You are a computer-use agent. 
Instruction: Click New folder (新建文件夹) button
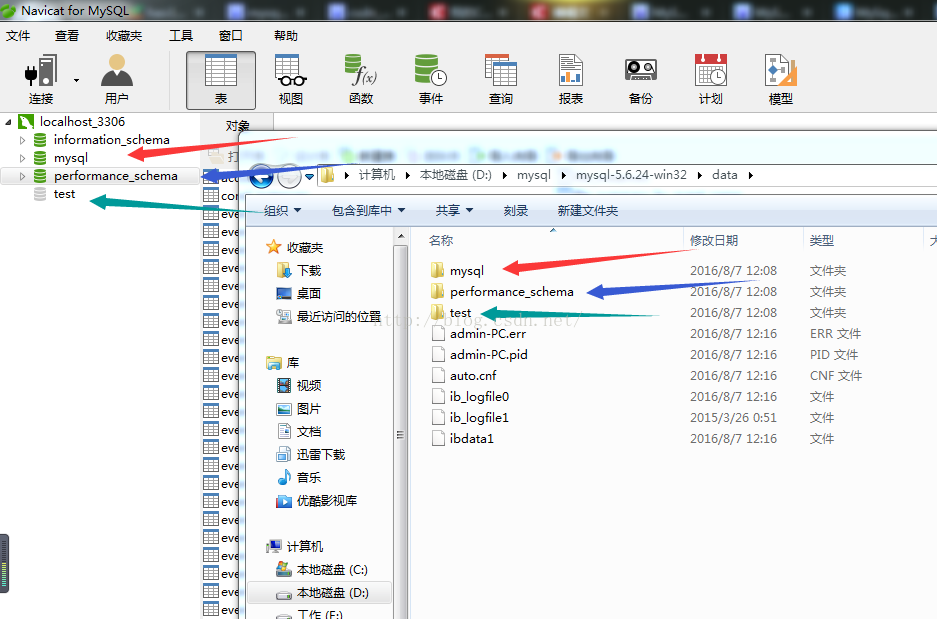(587, 210)
